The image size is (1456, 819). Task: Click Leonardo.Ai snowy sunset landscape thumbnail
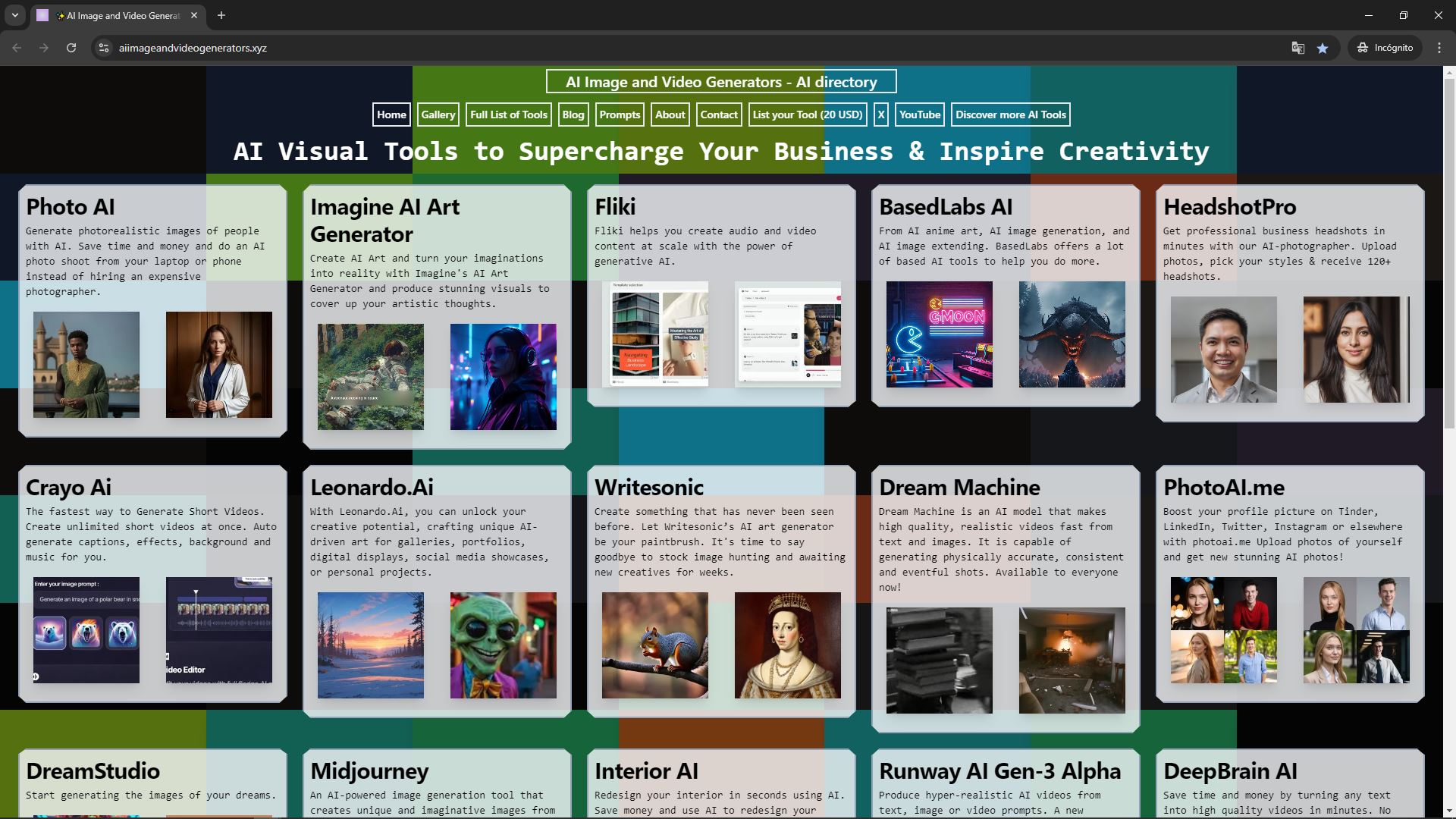[x=371, y=645]
